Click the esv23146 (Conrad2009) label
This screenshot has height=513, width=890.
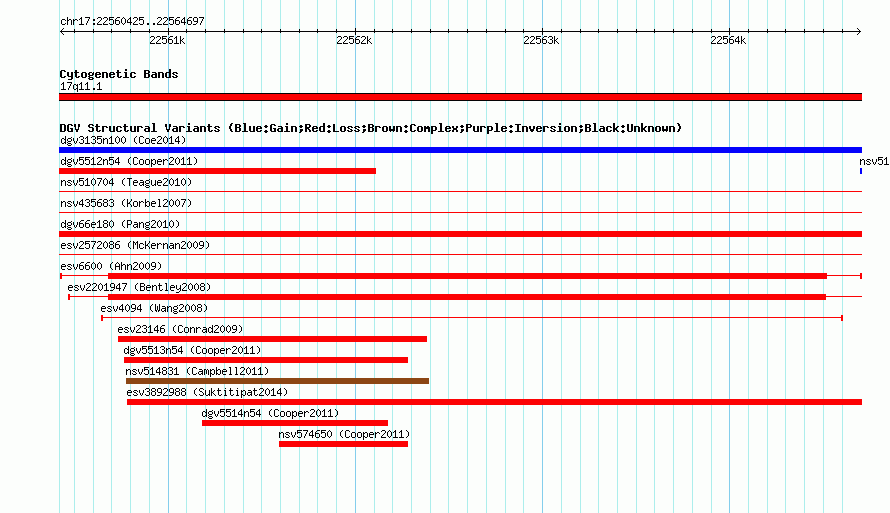pyautogui.click(x=180, y=329)
